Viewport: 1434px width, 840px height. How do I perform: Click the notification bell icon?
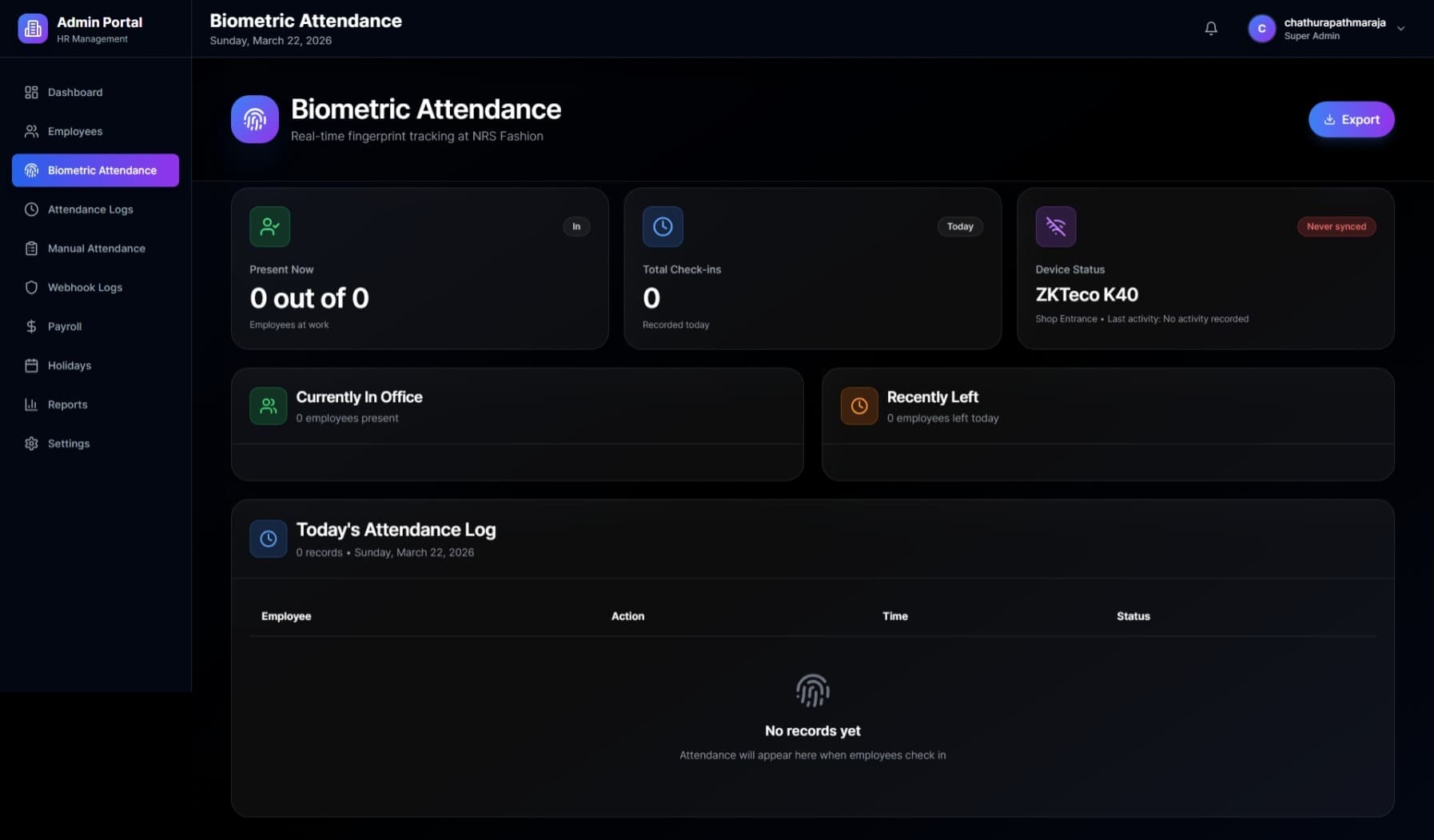pyautogui.click(x=1210, y=28)
